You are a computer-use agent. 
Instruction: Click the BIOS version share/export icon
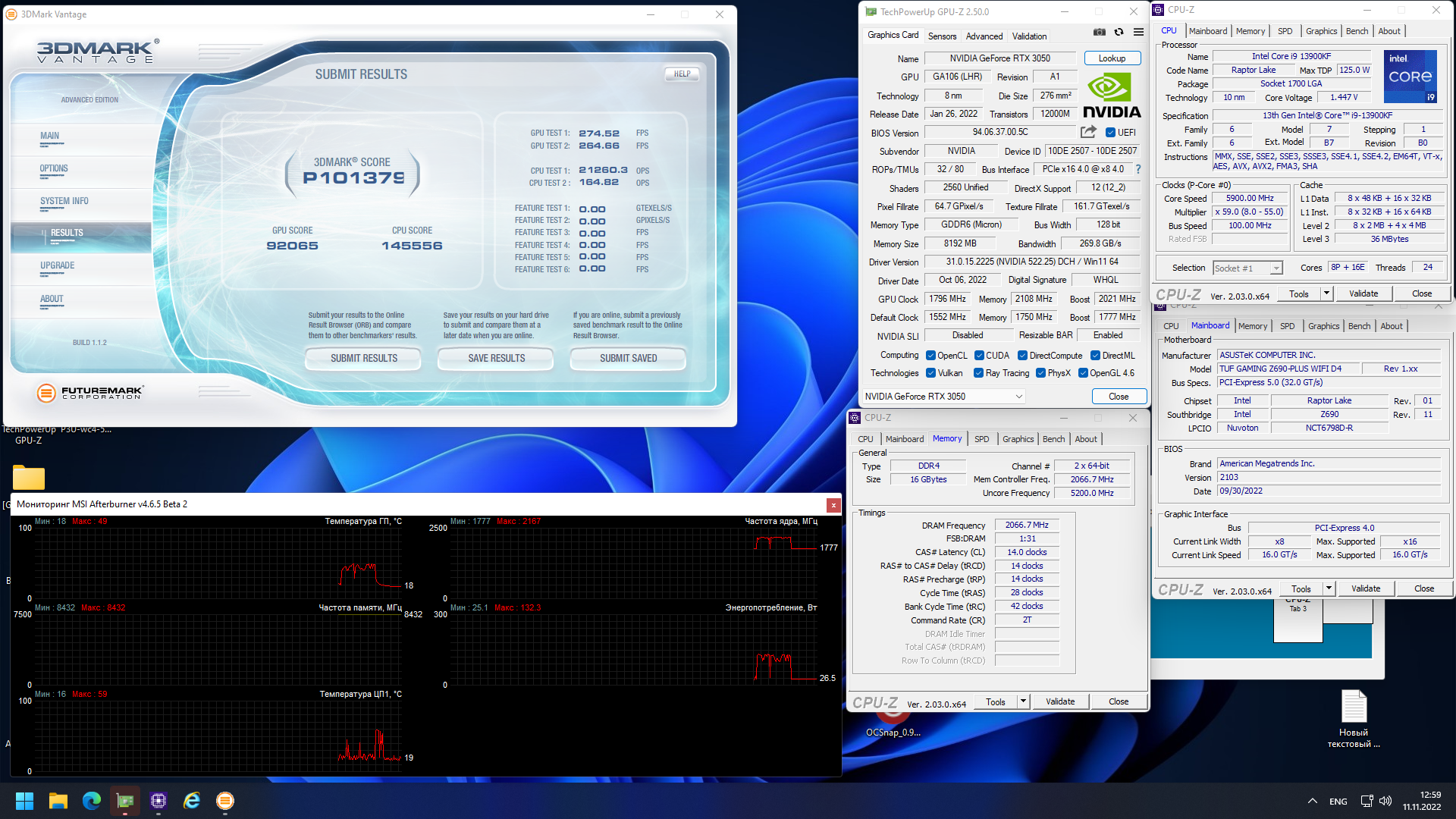click(1089, 132)
